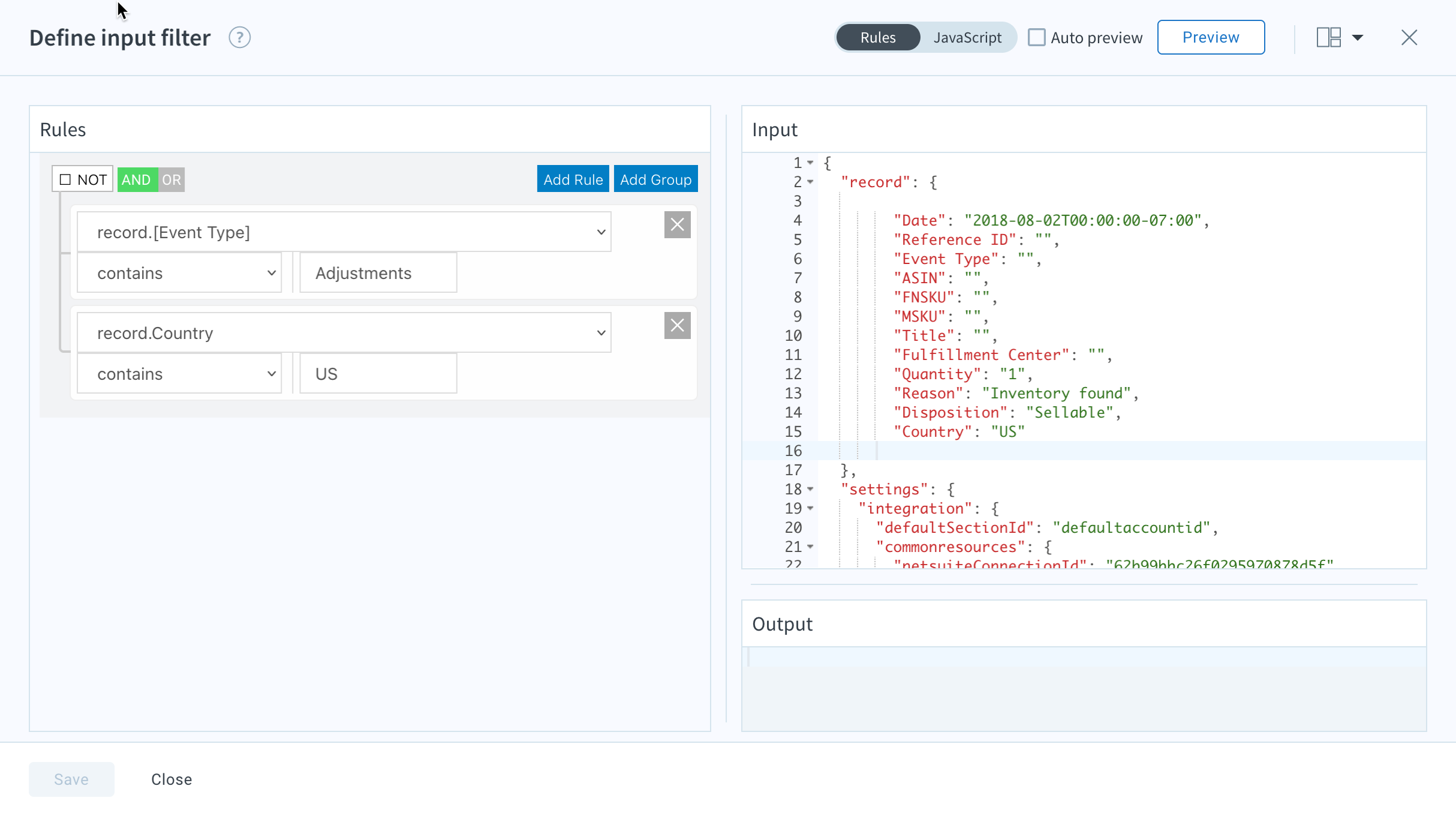Collapse the "settings" fold arrow on line 18

[x=810, y=489]
